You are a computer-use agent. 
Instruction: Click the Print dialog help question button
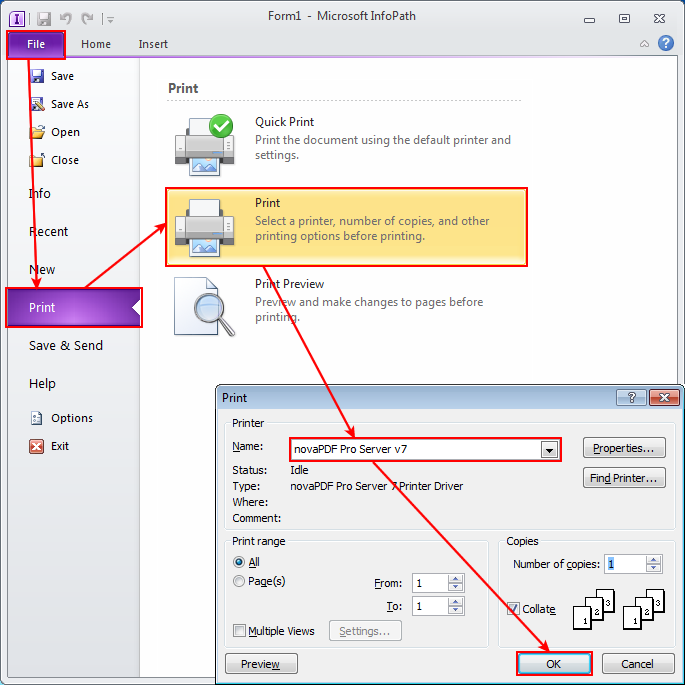(631, 398)
